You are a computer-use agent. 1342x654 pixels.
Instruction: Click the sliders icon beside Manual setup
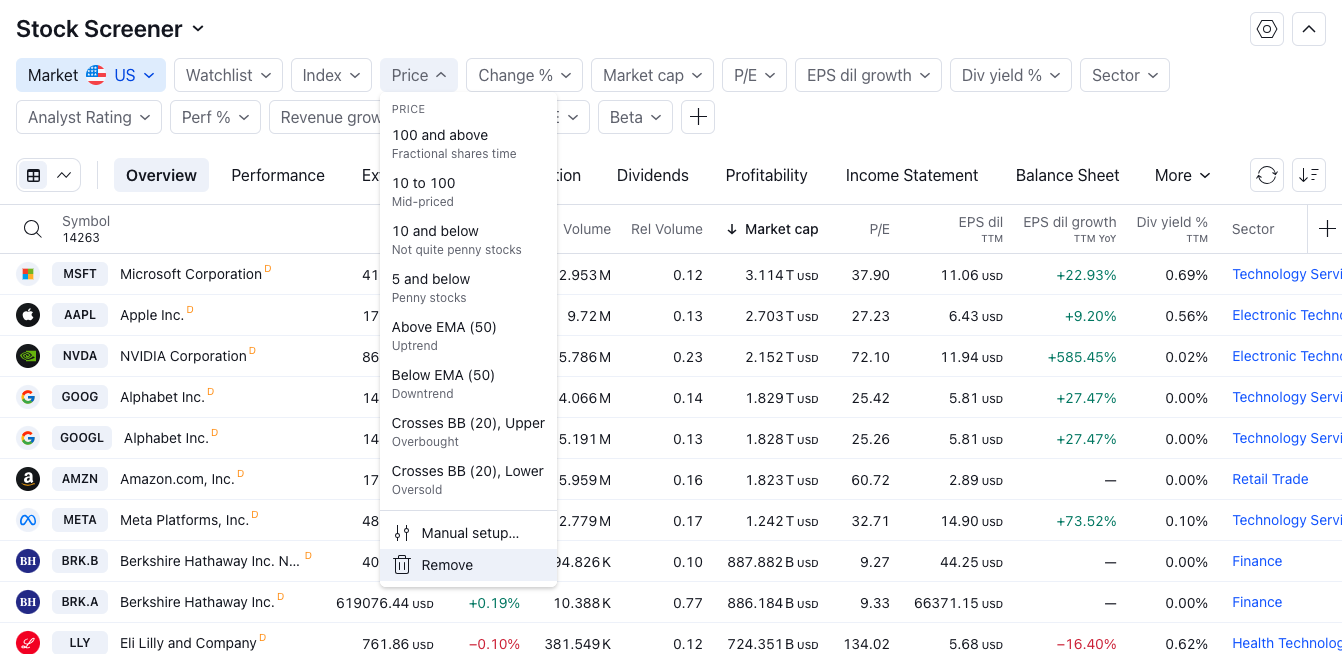(x=402, y=533)
